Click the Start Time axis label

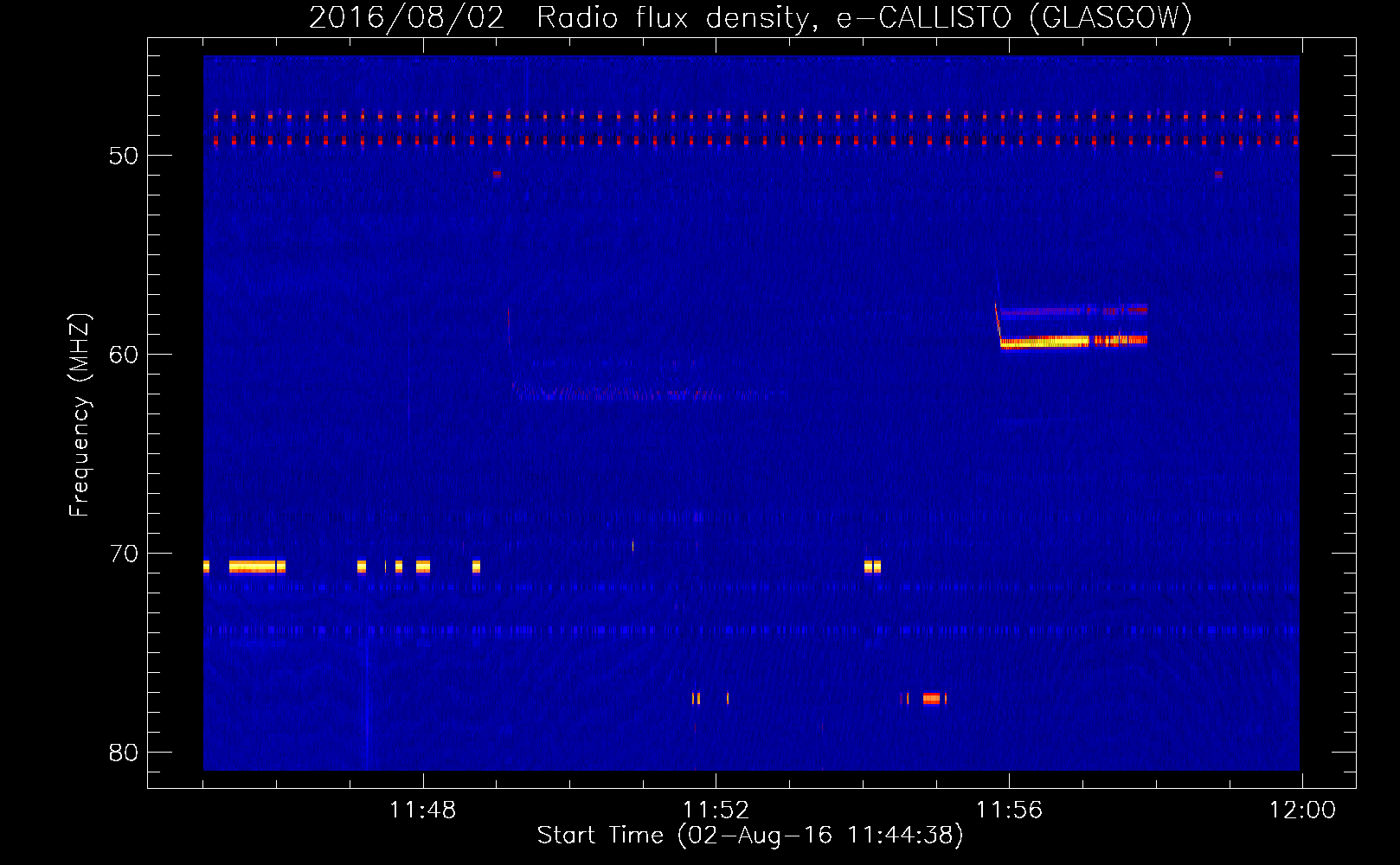(x=750, y=835)
